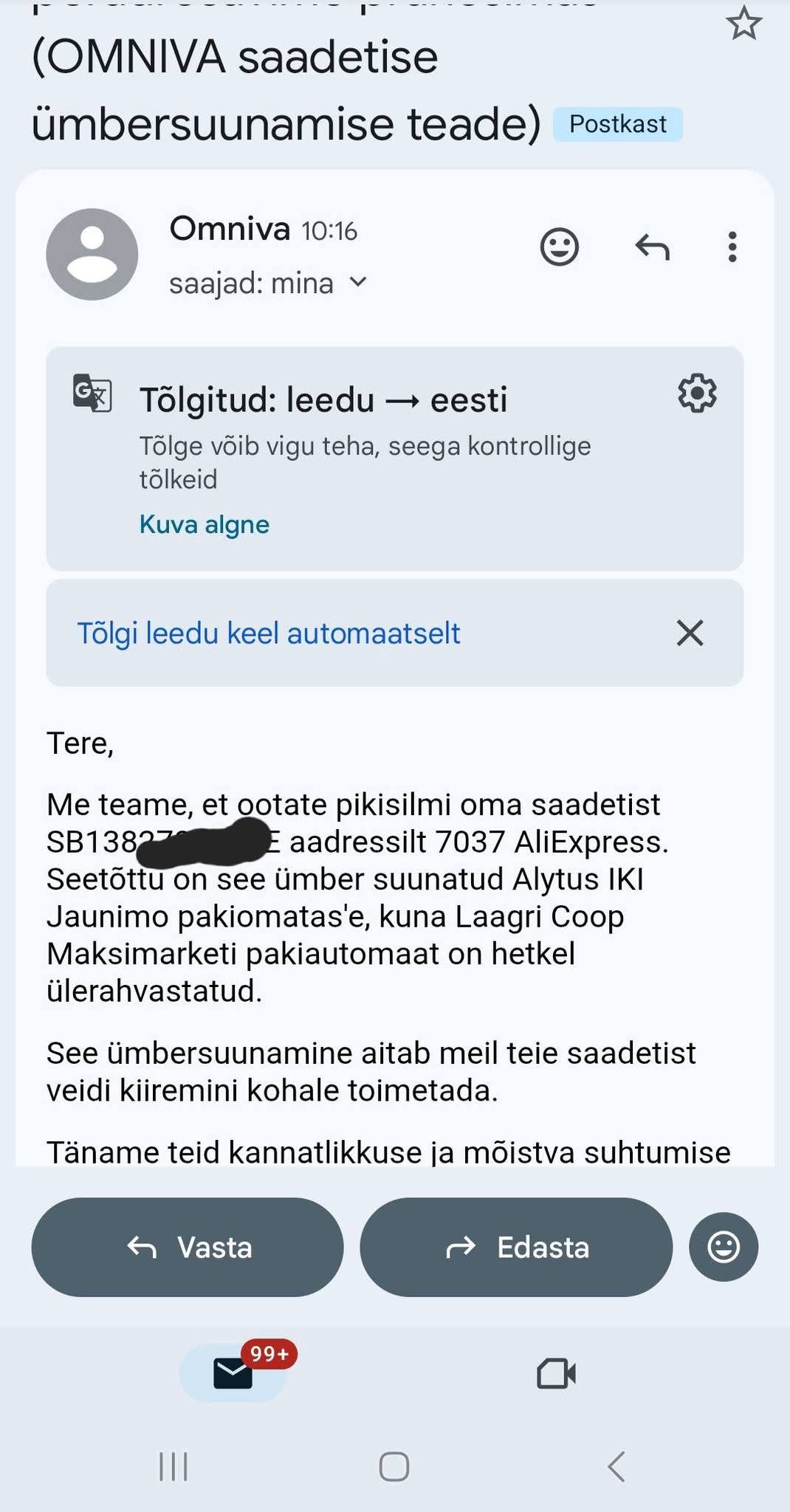Tap the Omniva sender avatar

pyautogui.click(x=92, y=255)
